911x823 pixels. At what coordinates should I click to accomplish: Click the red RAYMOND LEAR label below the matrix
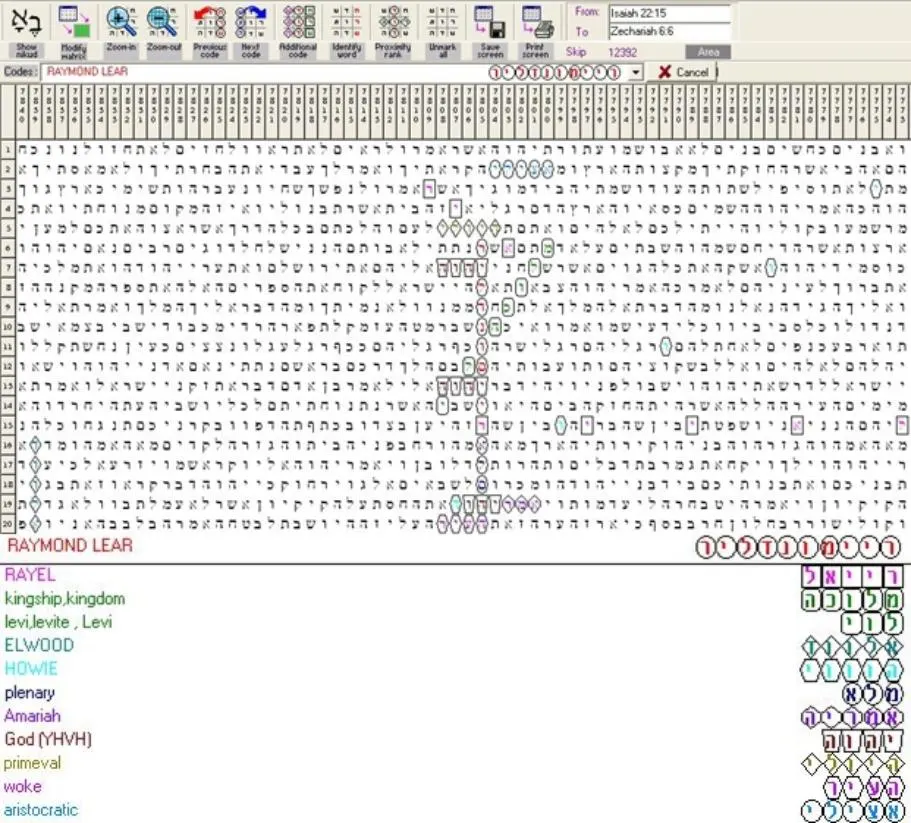pyautogui.click(x=70, y=545)
